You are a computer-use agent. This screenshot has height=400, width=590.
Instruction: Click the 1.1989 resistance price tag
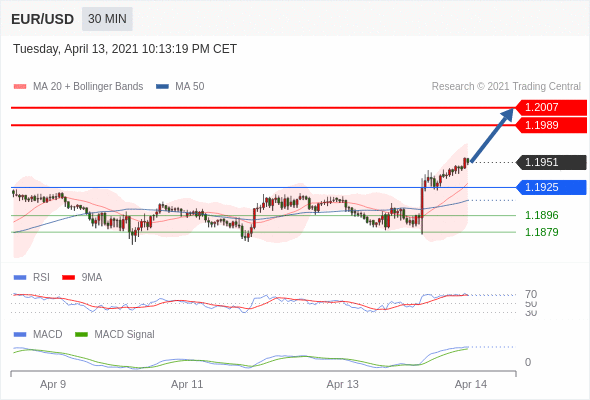pos(551,125)
